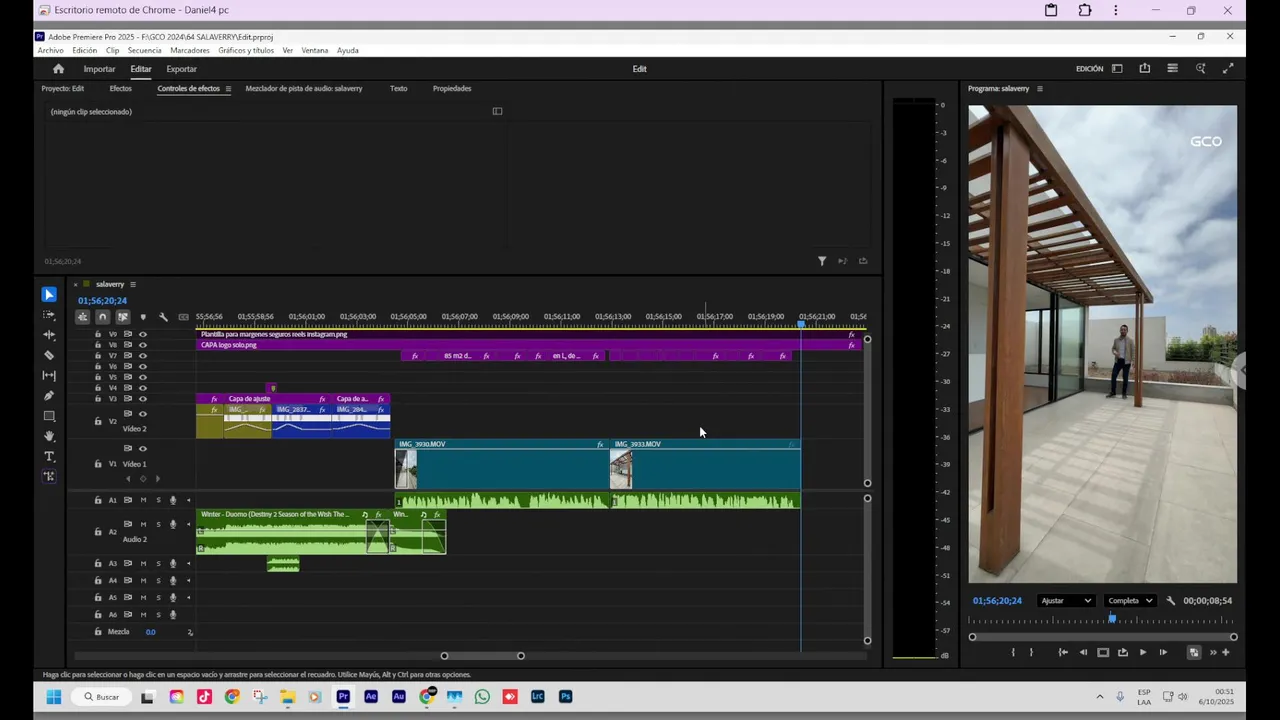The width and height of the screenshot is (1280, 720).
Task: Open Programa: salaverry panel menu
Action: tap(1040, 89)
